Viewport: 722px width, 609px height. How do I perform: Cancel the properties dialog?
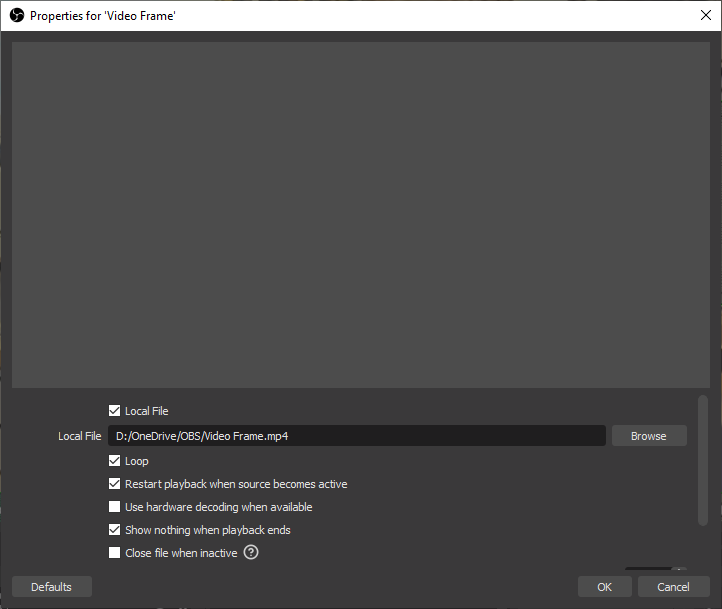pyautogui.click(x=674, y=586)
